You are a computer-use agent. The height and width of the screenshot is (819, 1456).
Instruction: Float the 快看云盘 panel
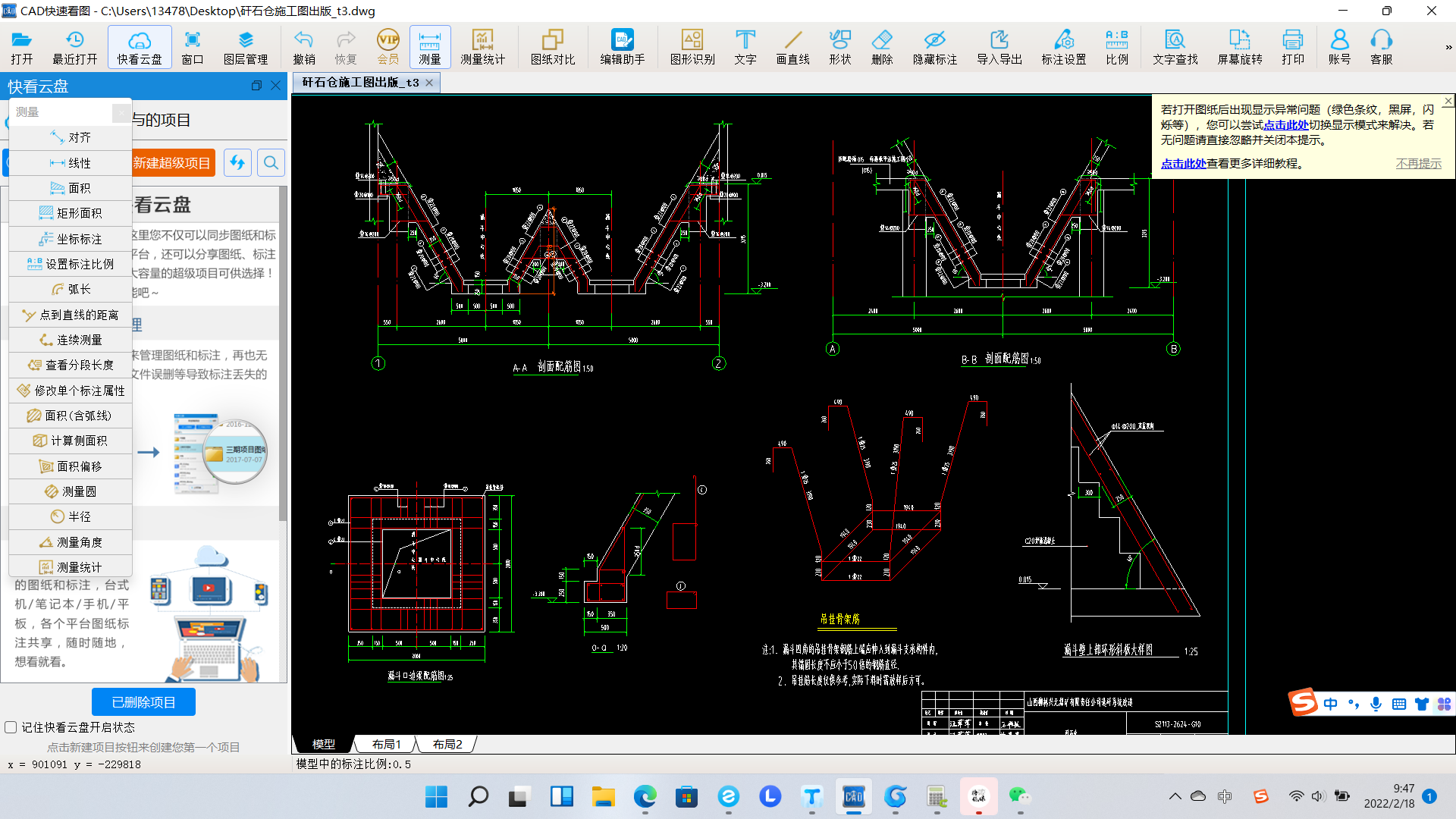pyautogui.click(x=256, y=86)
